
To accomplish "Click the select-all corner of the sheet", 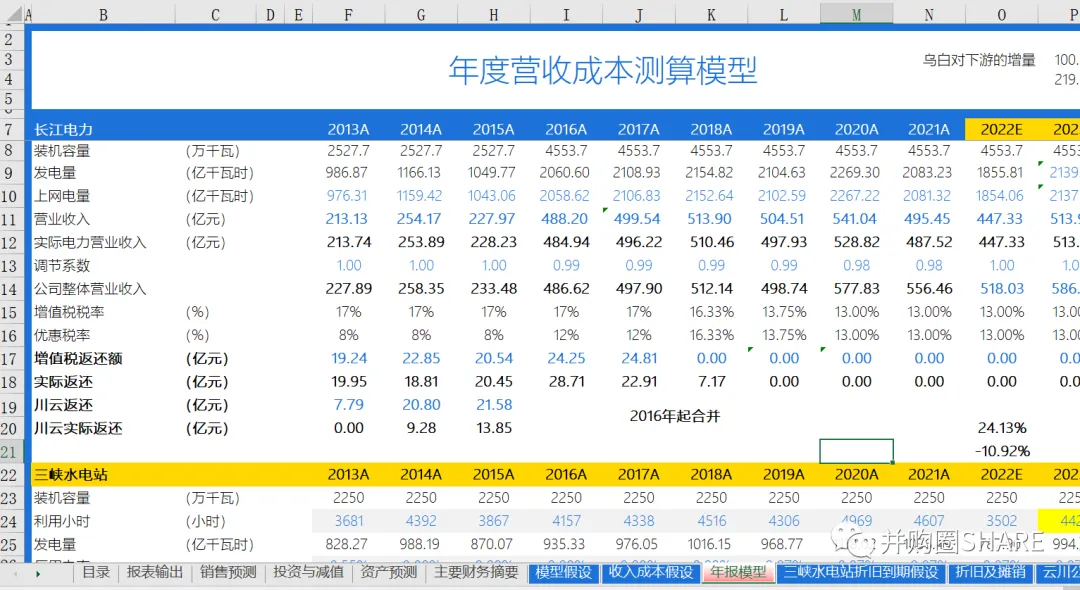I will [x=11, y=14].
